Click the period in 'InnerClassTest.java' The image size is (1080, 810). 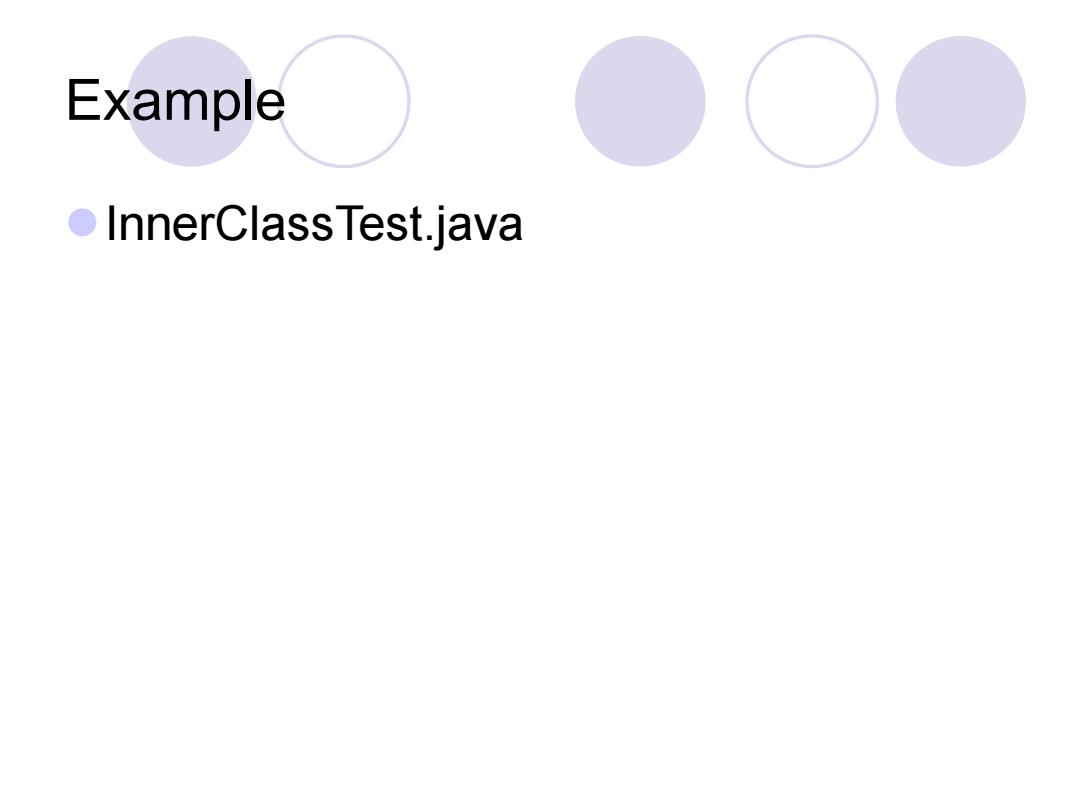(x=428, y=239)
